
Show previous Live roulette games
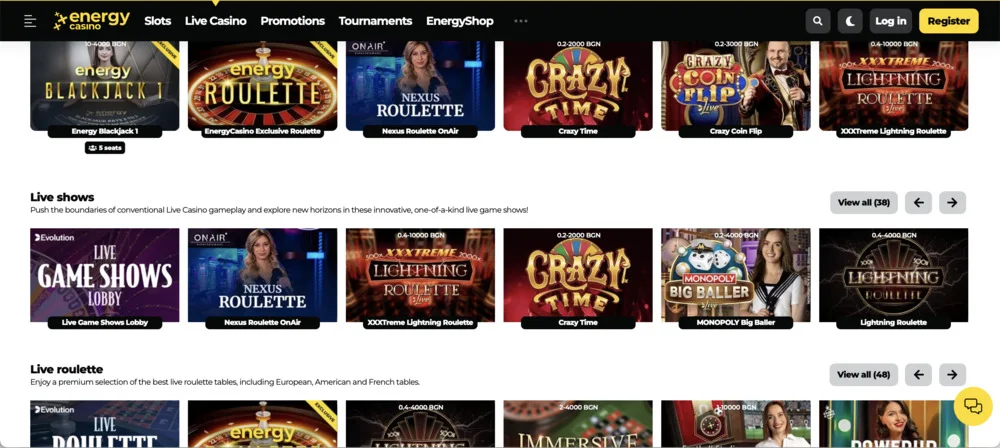coord(918,375)
